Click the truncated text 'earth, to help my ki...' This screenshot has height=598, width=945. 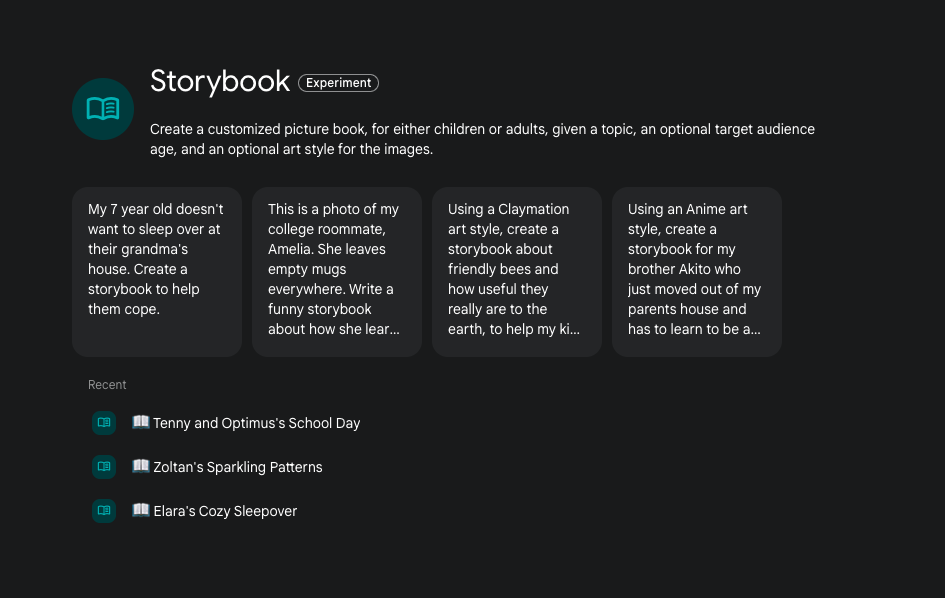513,329
